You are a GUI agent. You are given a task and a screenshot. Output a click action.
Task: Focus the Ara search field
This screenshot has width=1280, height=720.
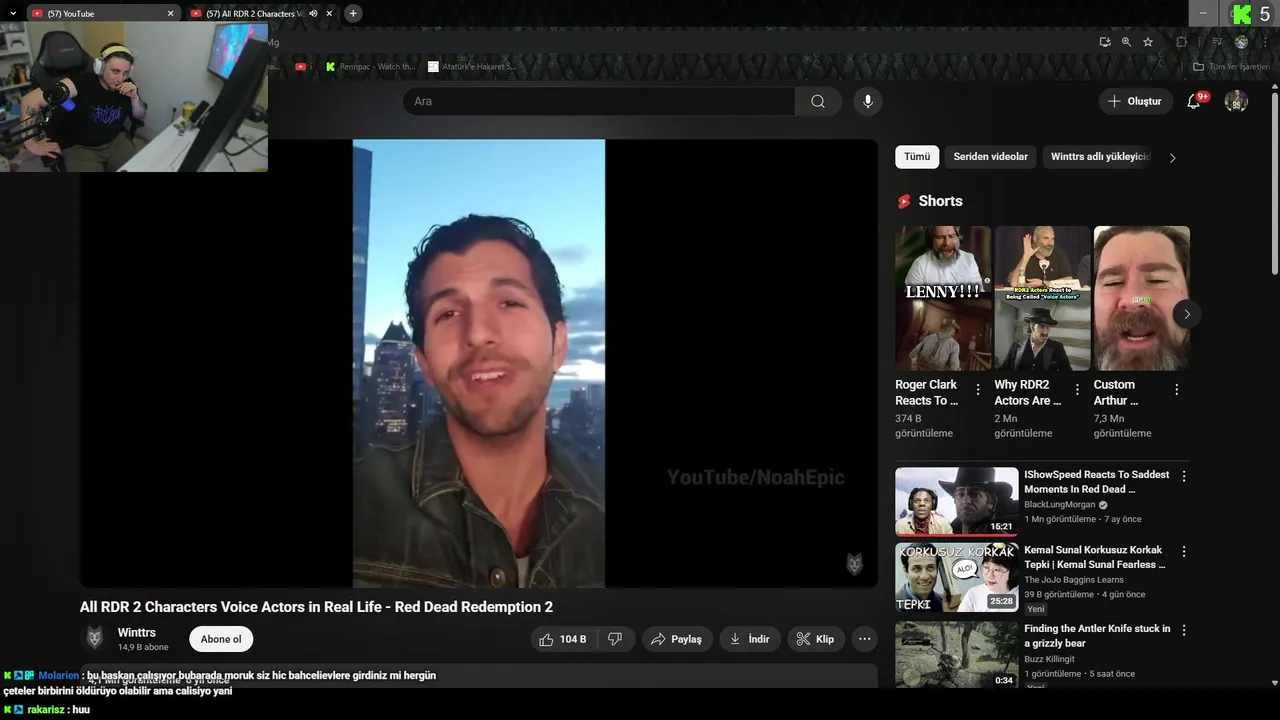599,101
